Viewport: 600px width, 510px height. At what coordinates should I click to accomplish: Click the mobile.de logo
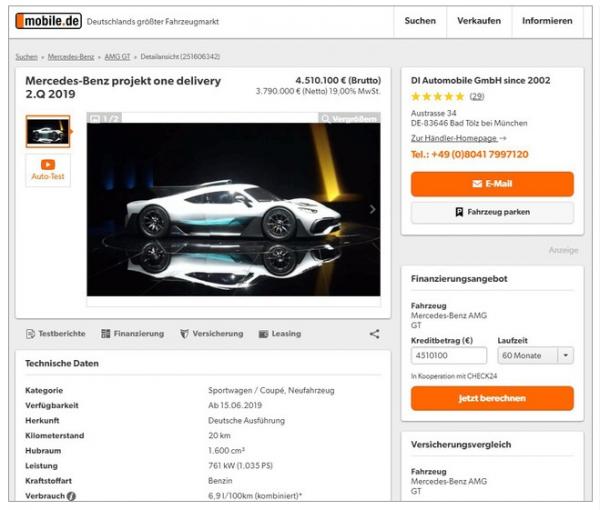(47, 21)
